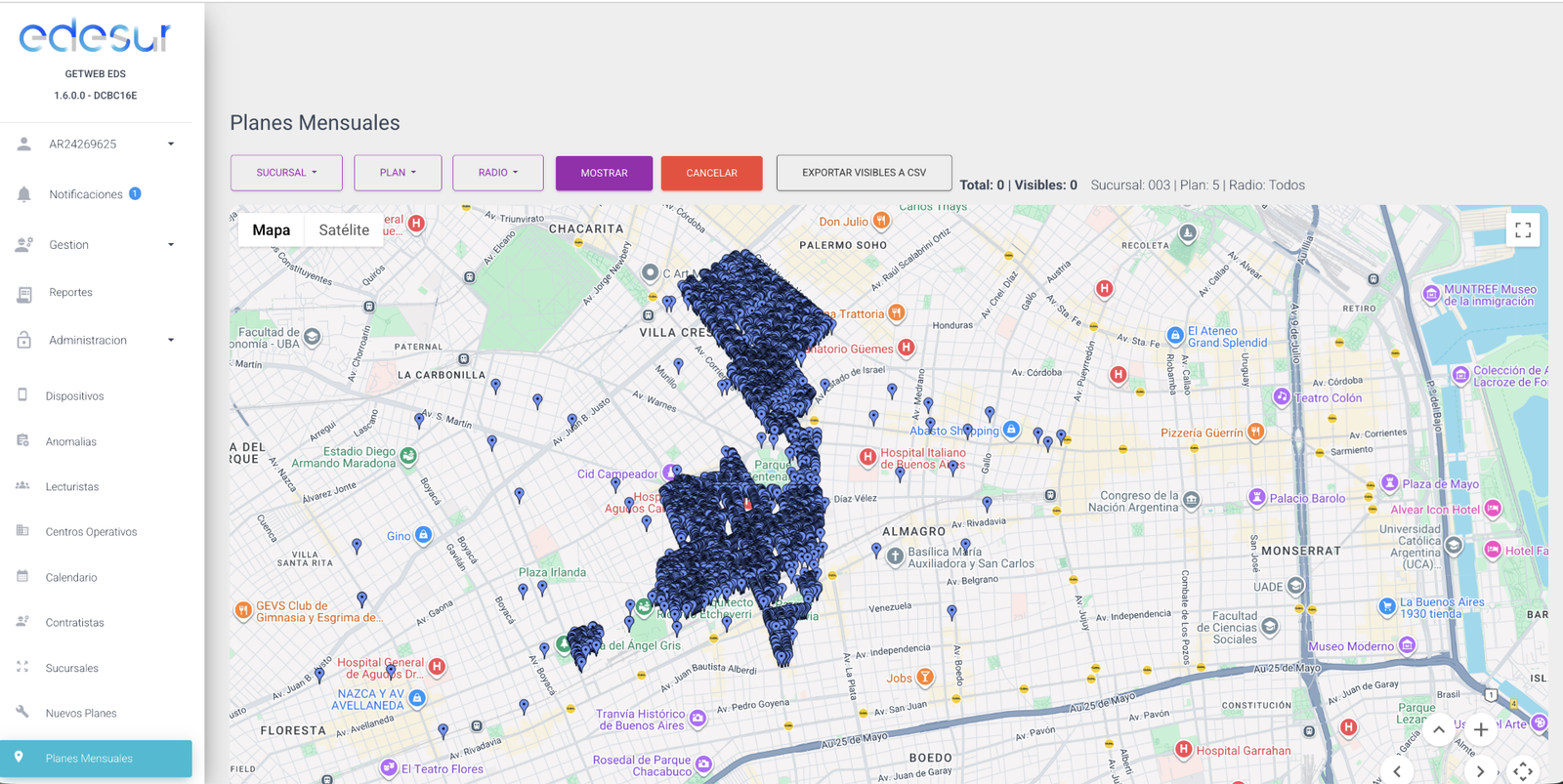
Task: Click the Dispositivos device icon
Action: click(x=22, y=395)
